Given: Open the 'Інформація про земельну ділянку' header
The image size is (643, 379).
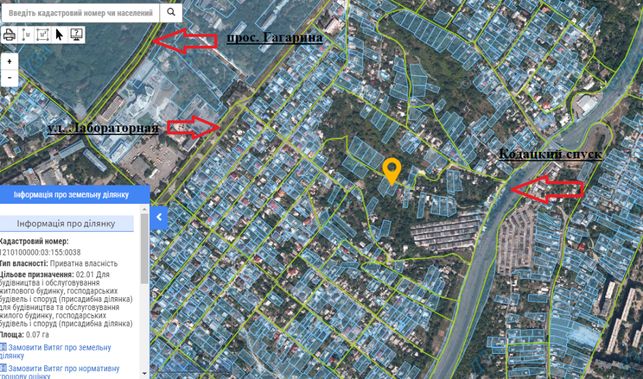Looking at the screenshot, I should (x=75, y=194).
